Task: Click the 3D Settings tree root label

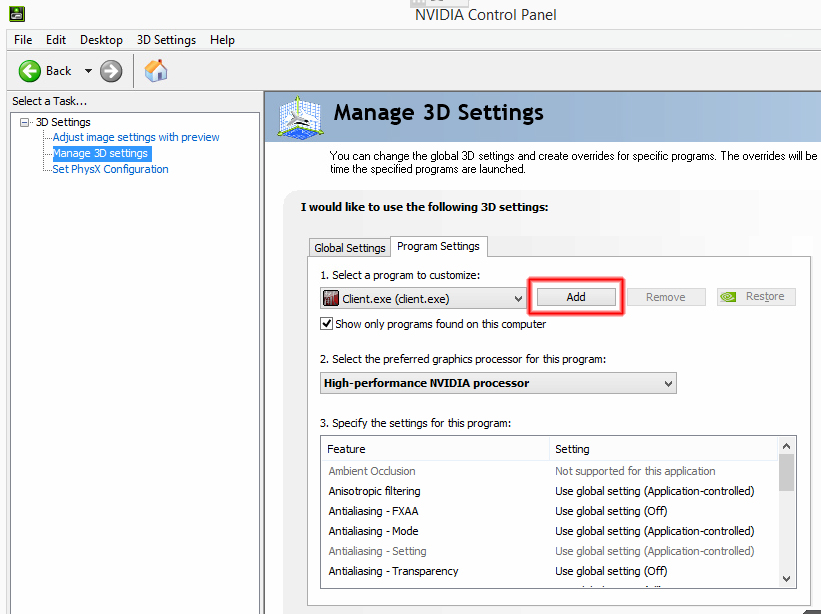Action: click(x=63, y=122)
